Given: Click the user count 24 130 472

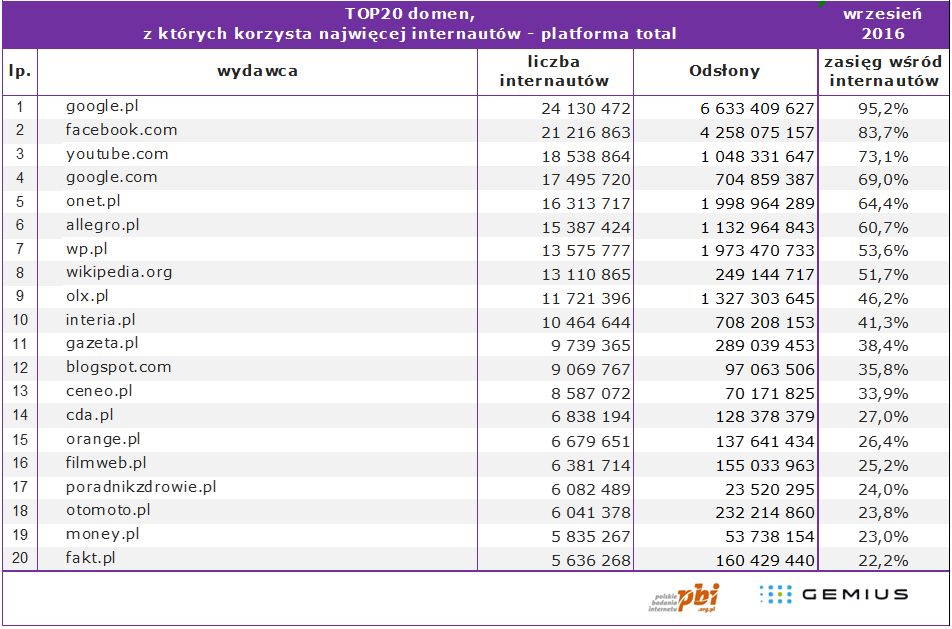Looking at the screenshot, I should pos(586,109).
